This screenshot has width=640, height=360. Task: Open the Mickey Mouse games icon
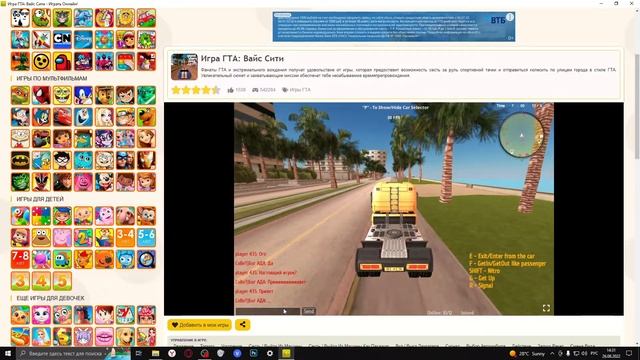click(104, 182)
